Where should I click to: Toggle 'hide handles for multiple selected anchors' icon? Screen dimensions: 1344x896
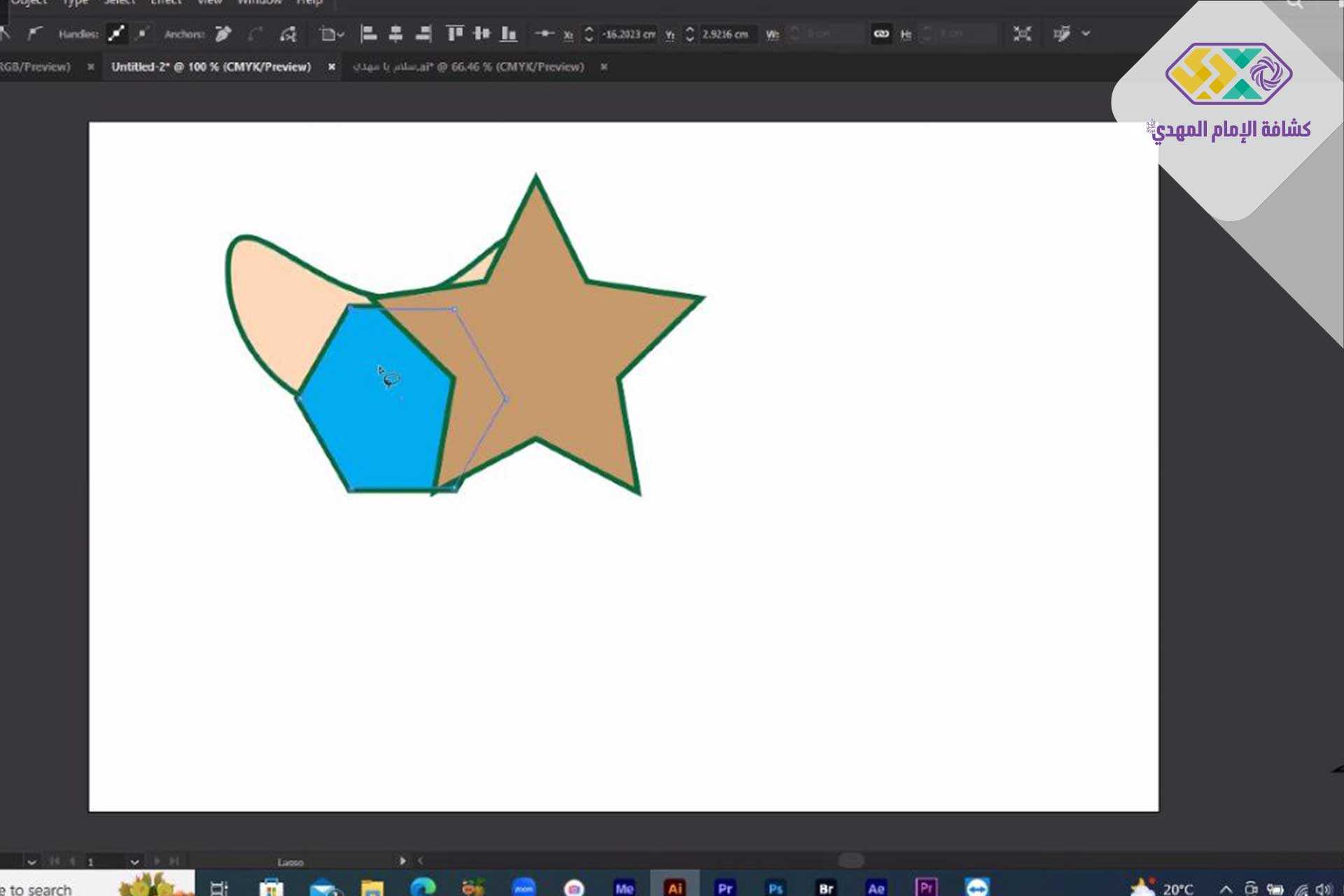[142, 34]
